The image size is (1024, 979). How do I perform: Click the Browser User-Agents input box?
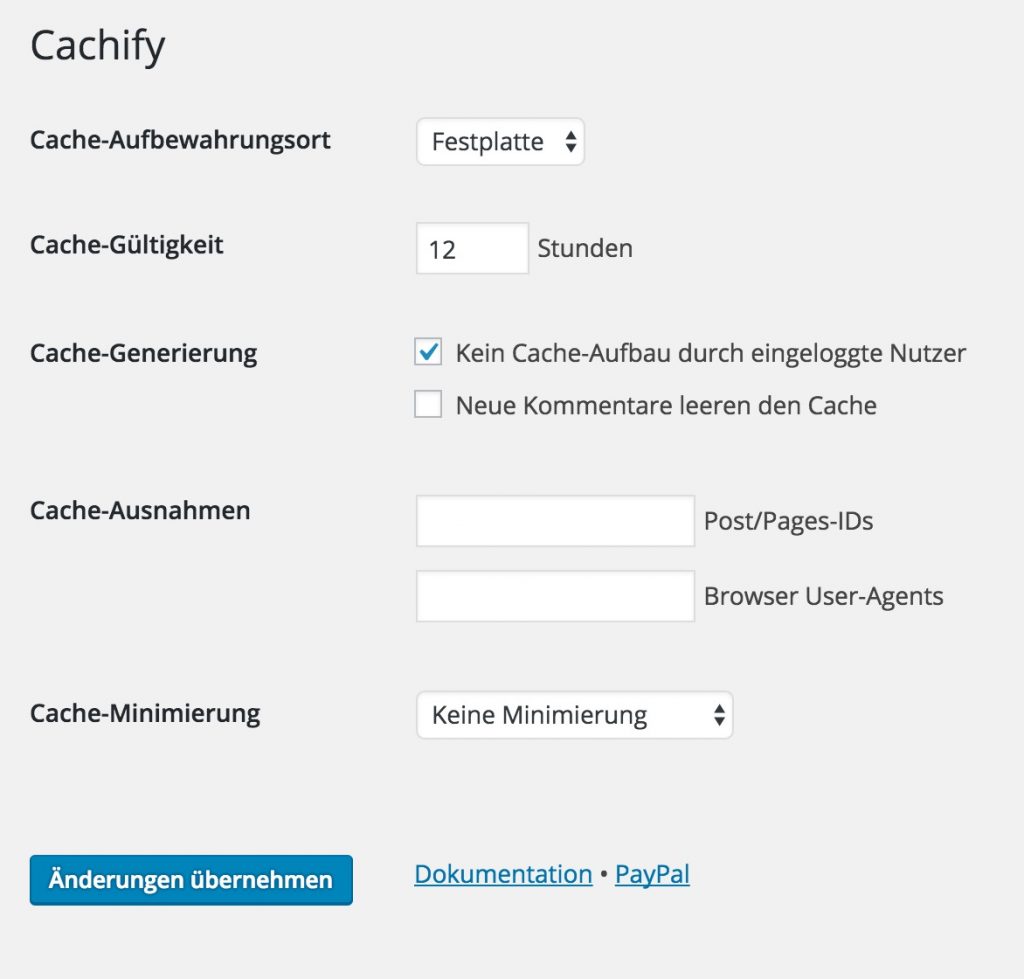tap(554, 595)
